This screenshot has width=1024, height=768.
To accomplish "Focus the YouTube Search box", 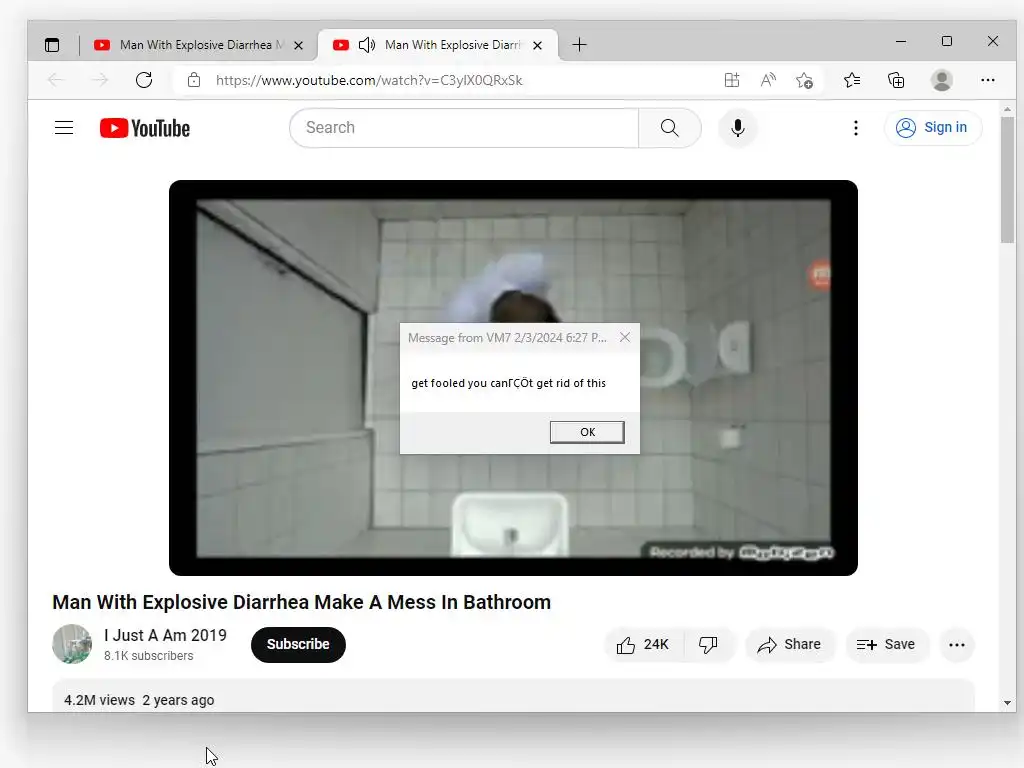I will pyautogui.click(x=464, y=127).
